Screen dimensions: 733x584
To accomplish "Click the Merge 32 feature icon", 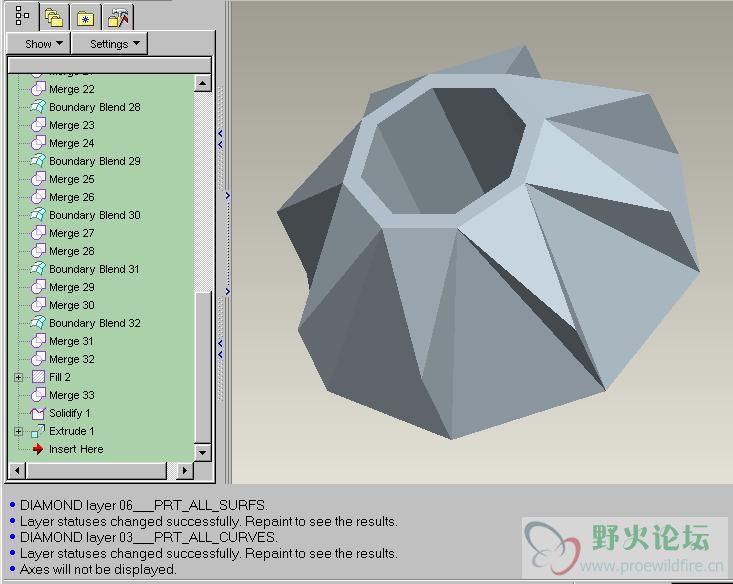I will pyautogui.click(x=38, y=359).
